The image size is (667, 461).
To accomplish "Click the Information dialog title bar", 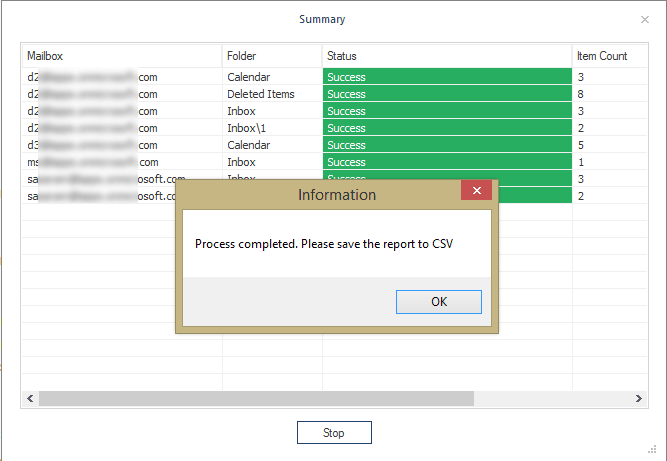I will click(320, 194).
